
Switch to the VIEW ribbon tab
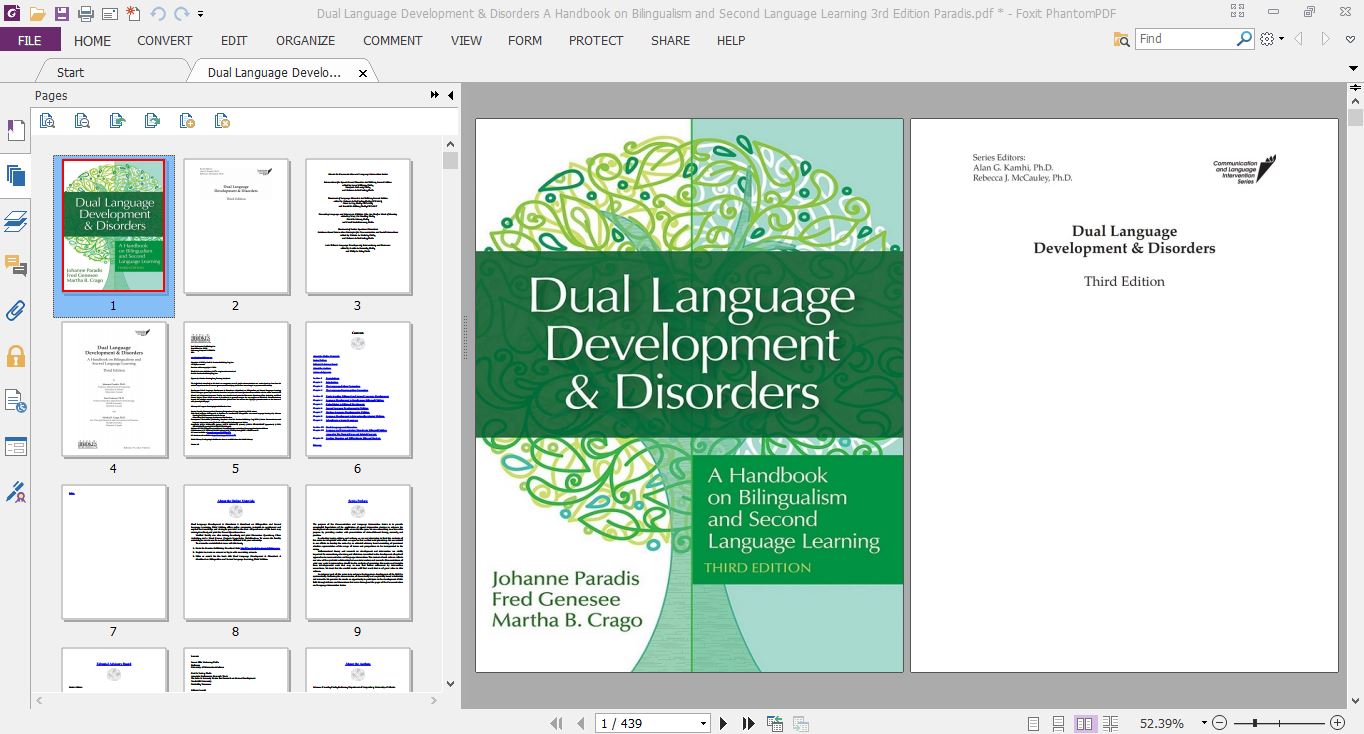(466, 40)
